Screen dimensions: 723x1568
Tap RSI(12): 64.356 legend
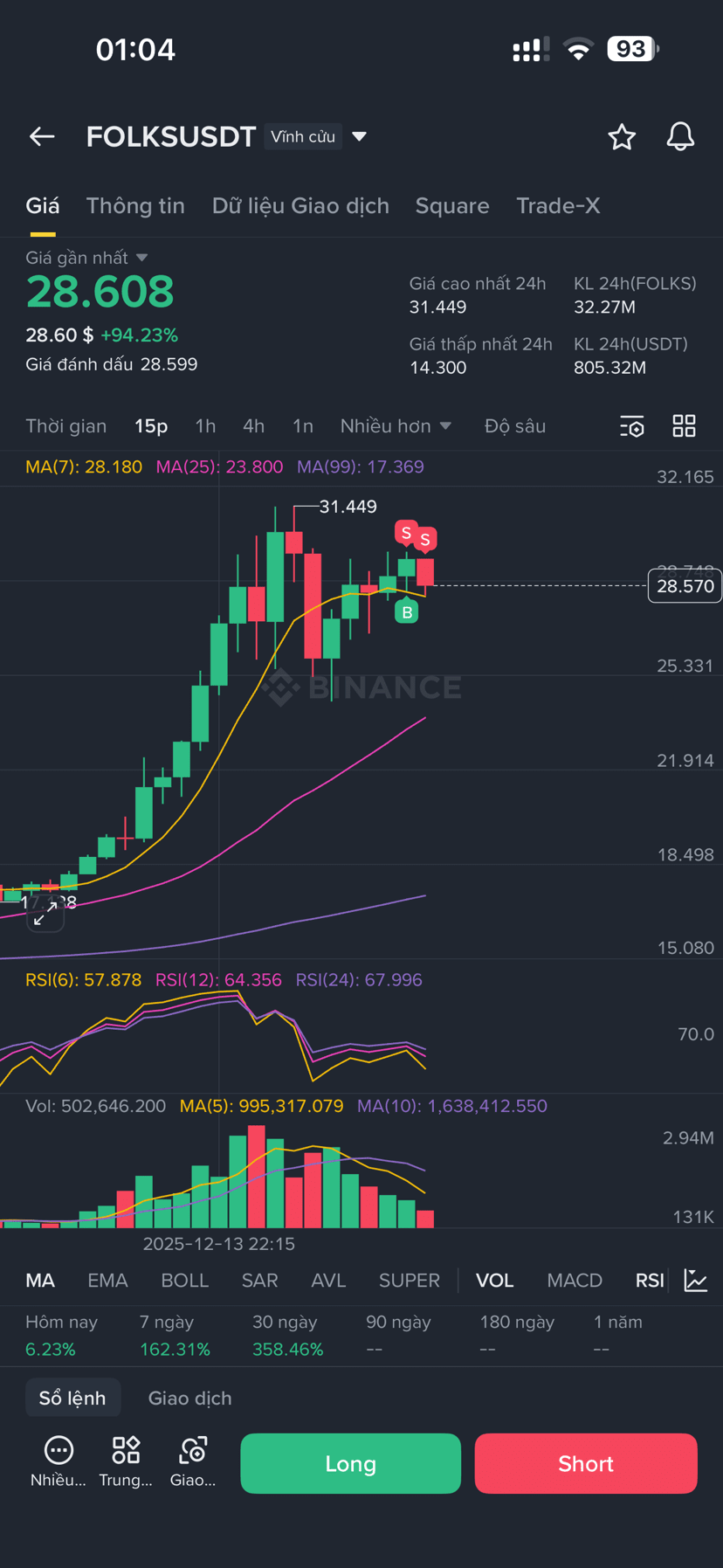coord(218,979)
